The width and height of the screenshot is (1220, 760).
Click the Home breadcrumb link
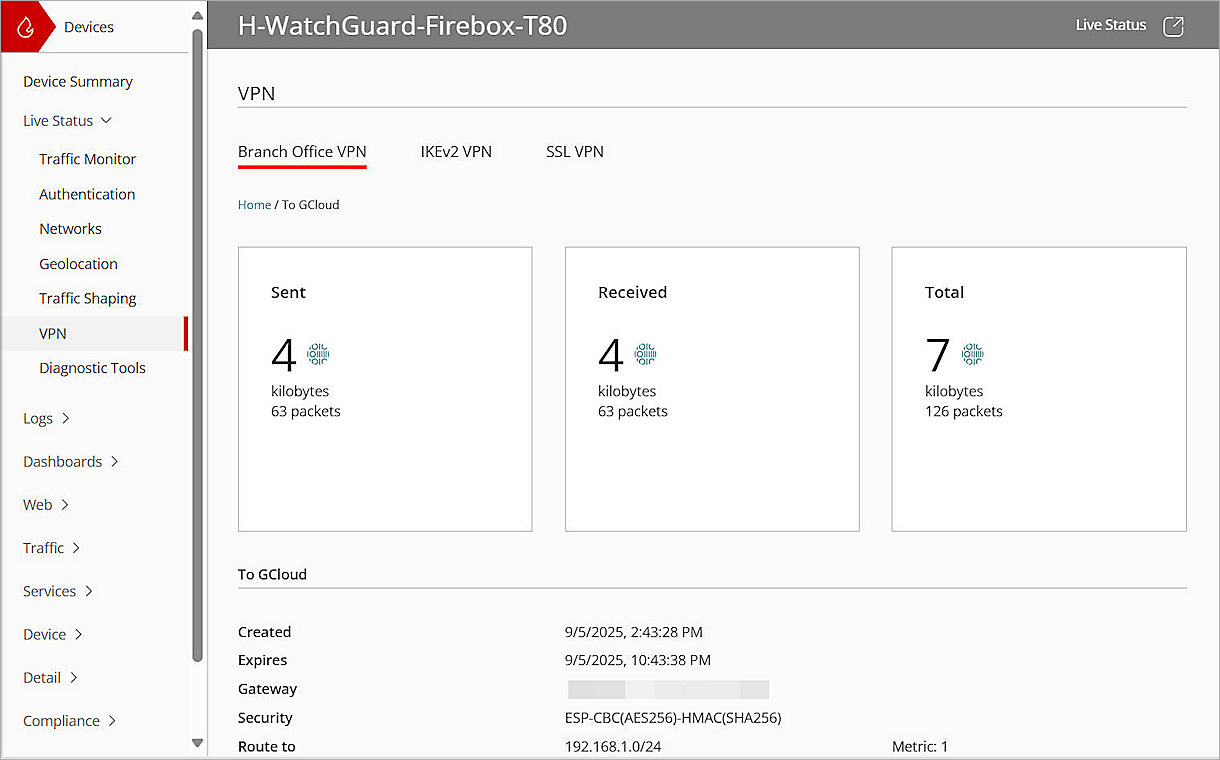pyautogui.click(x=254, y=205)
